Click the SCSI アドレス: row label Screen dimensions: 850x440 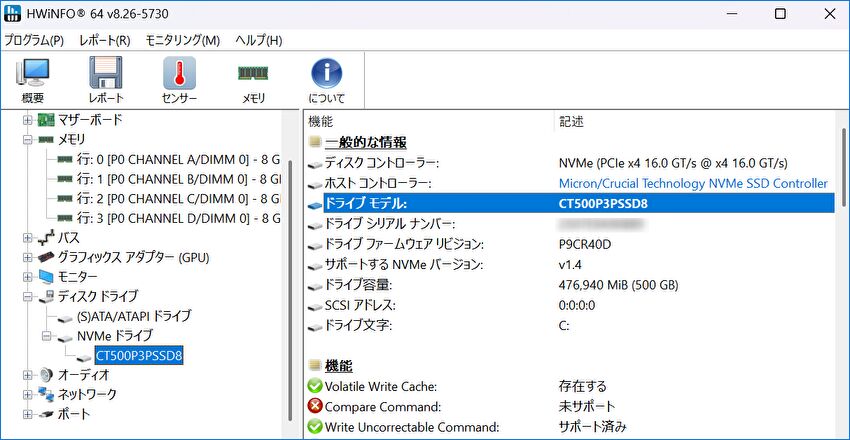(359, 306)
